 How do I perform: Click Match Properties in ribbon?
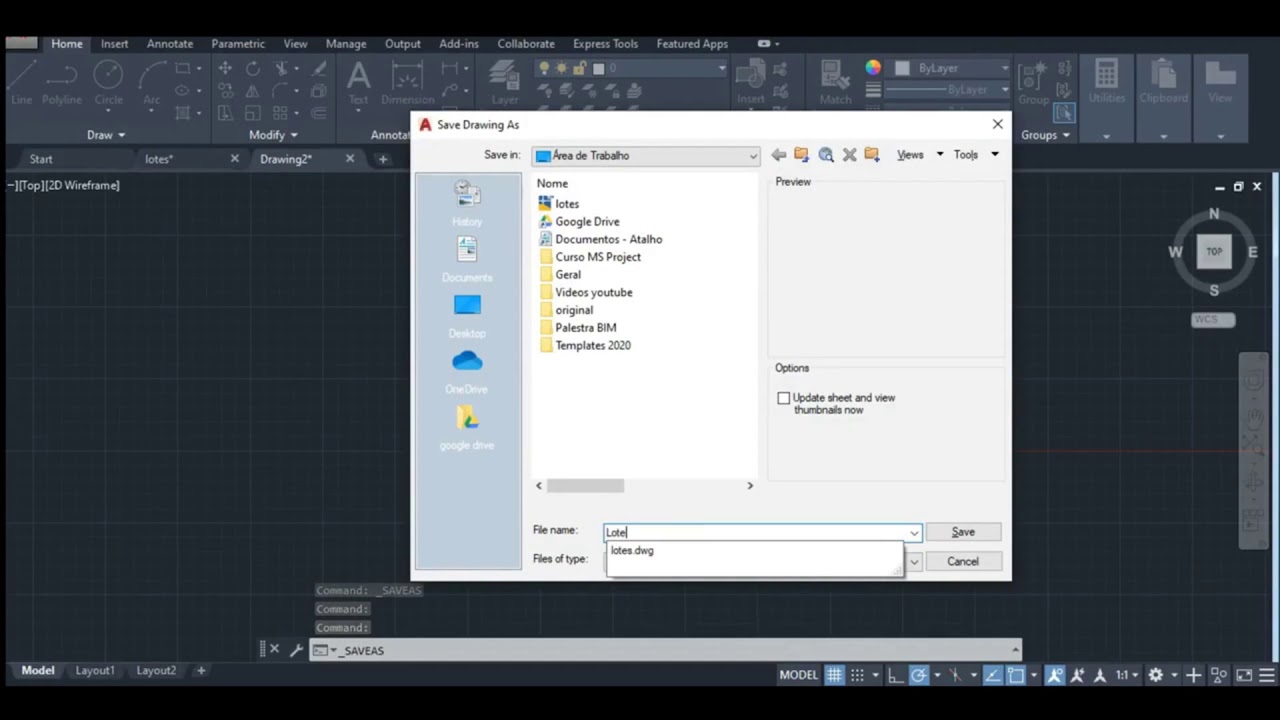(835, 82)
